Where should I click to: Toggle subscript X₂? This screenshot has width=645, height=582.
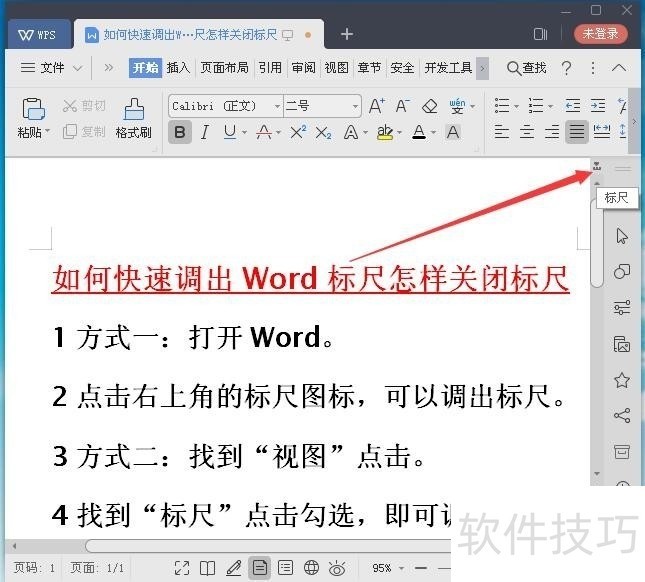[323, 132]
